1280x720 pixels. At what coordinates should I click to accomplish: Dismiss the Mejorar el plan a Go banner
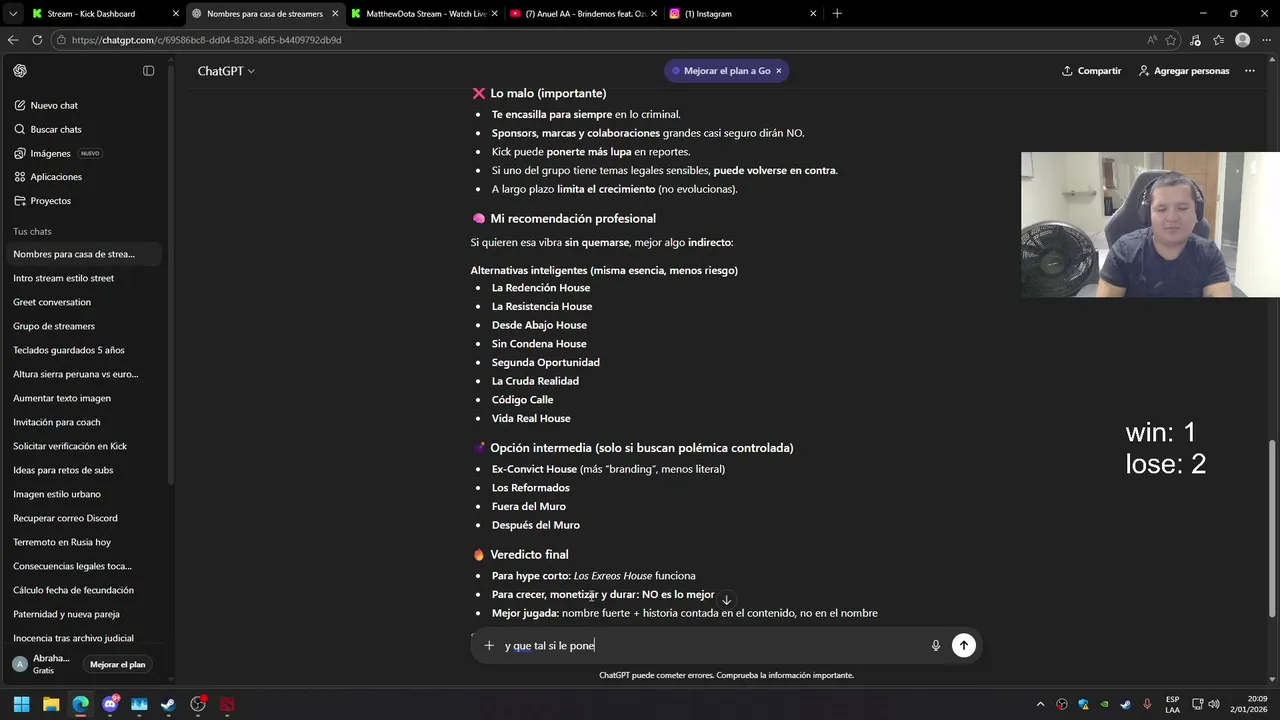(x=779, y=71)
